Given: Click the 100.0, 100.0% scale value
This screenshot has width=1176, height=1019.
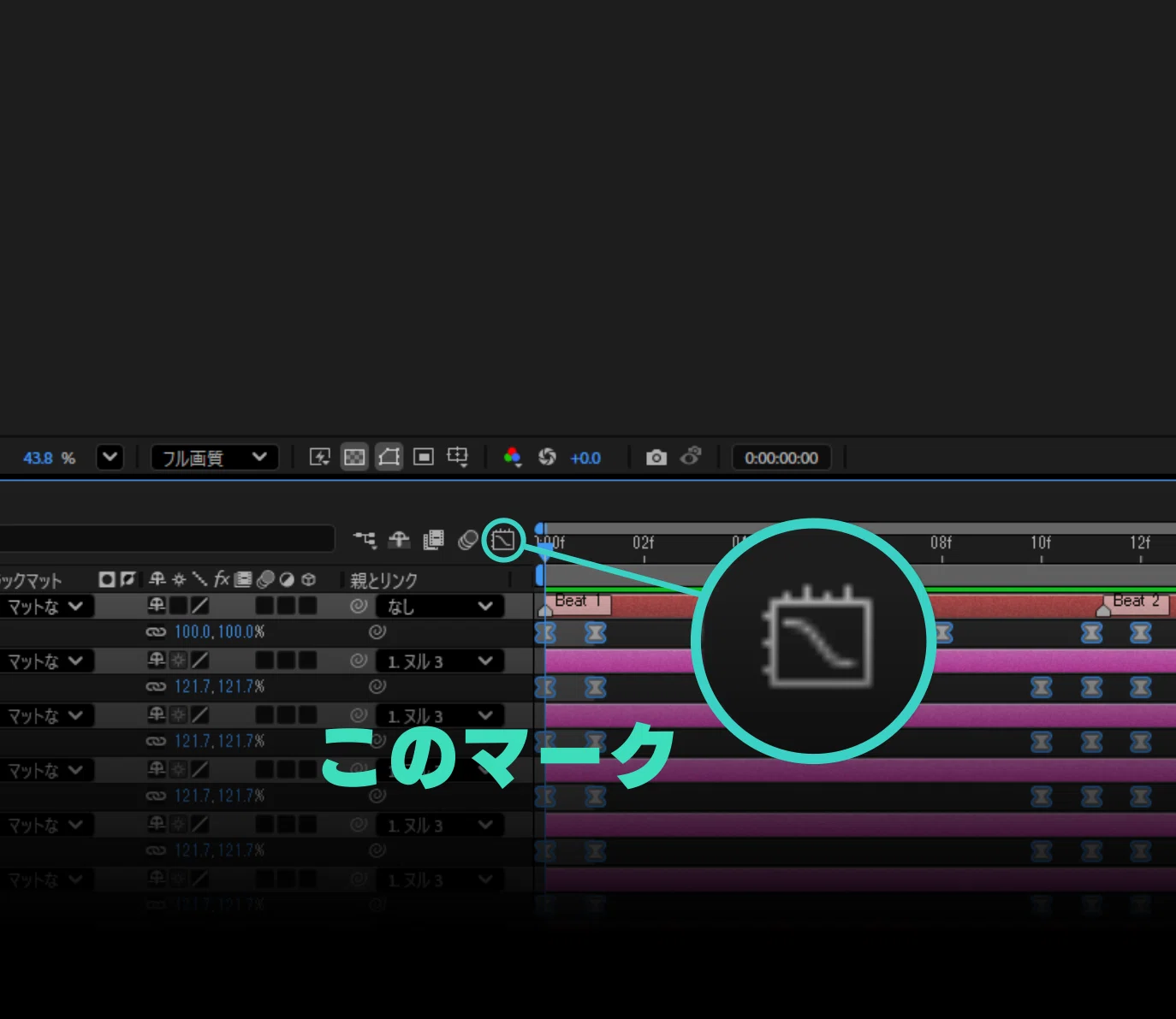Looking at the screenshot, I should (x=219, y=631).
